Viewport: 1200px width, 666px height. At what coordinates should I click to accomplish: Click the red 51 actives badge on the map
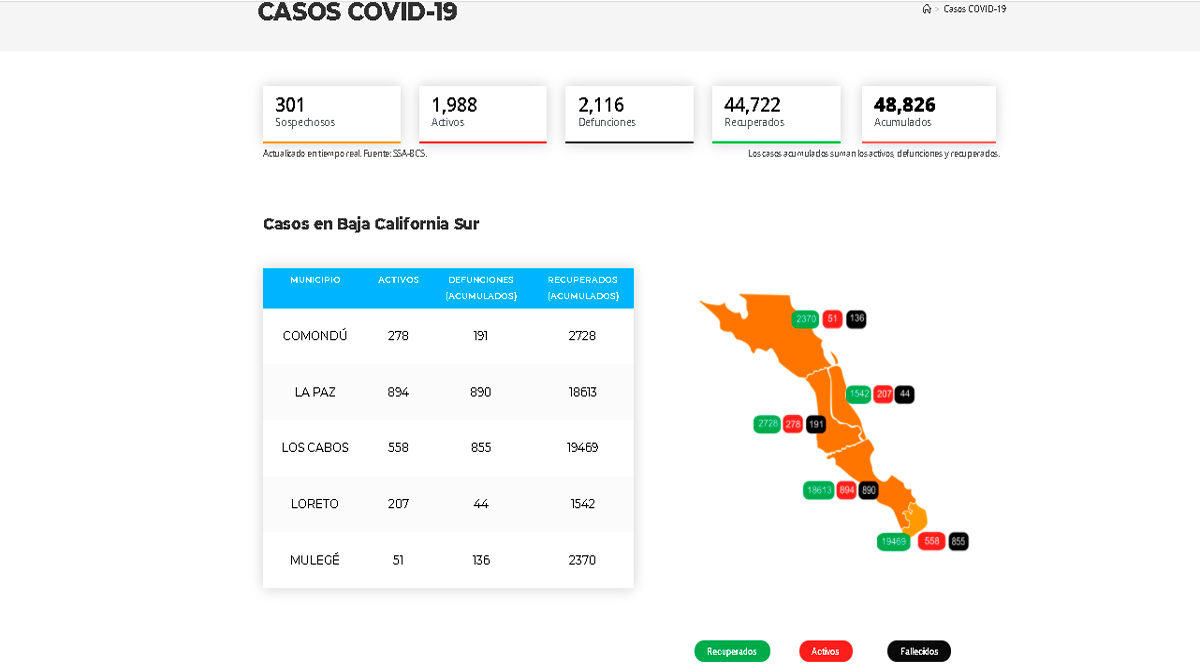[831, 319]
